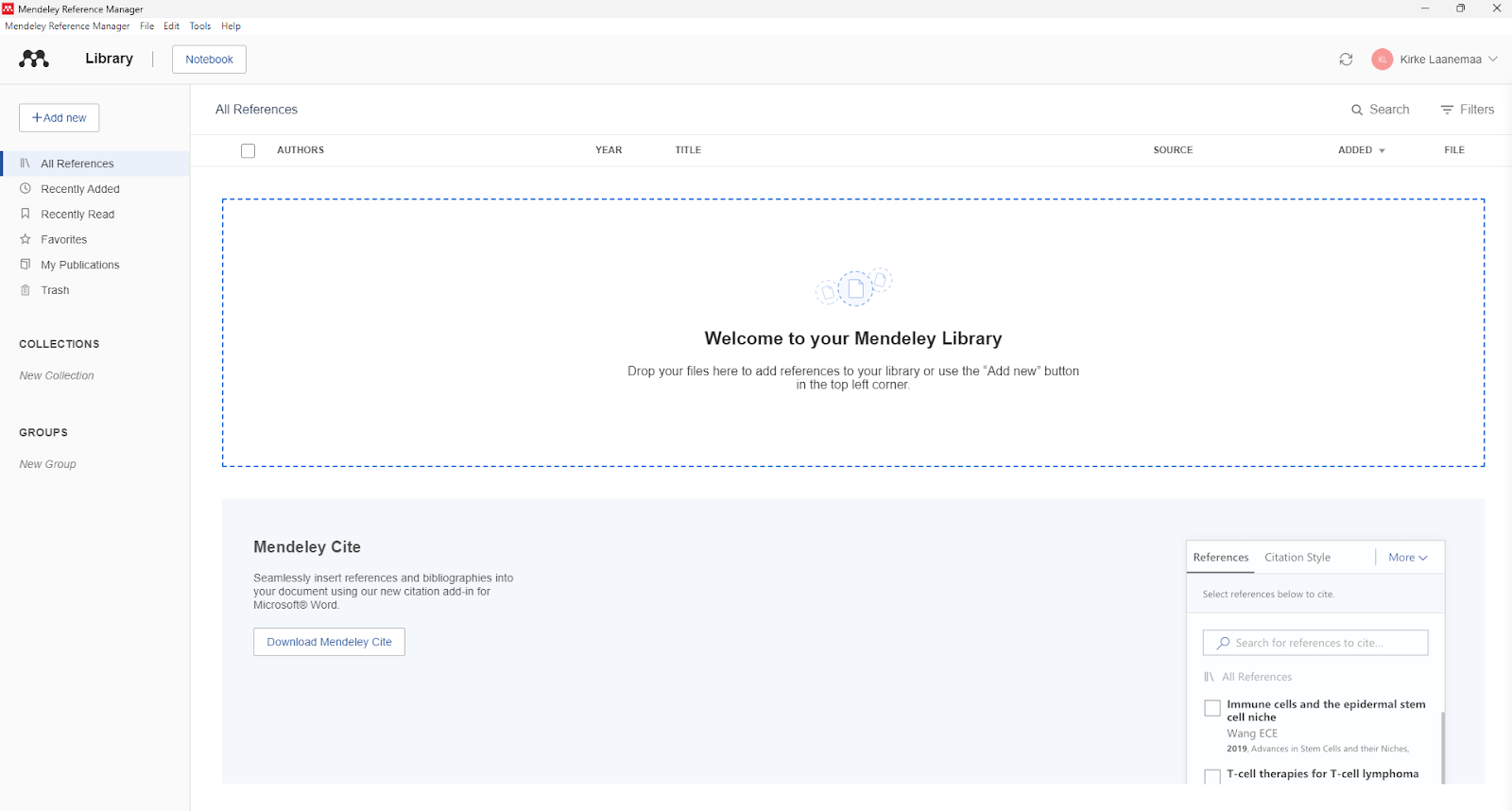The image size is (1512, 811).
Task: Open the Help menu
Action: [231, 26]
